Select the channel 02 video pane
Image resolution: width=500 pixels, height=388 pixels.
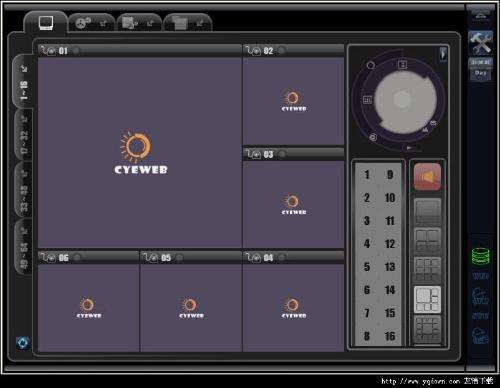(293, 101)
